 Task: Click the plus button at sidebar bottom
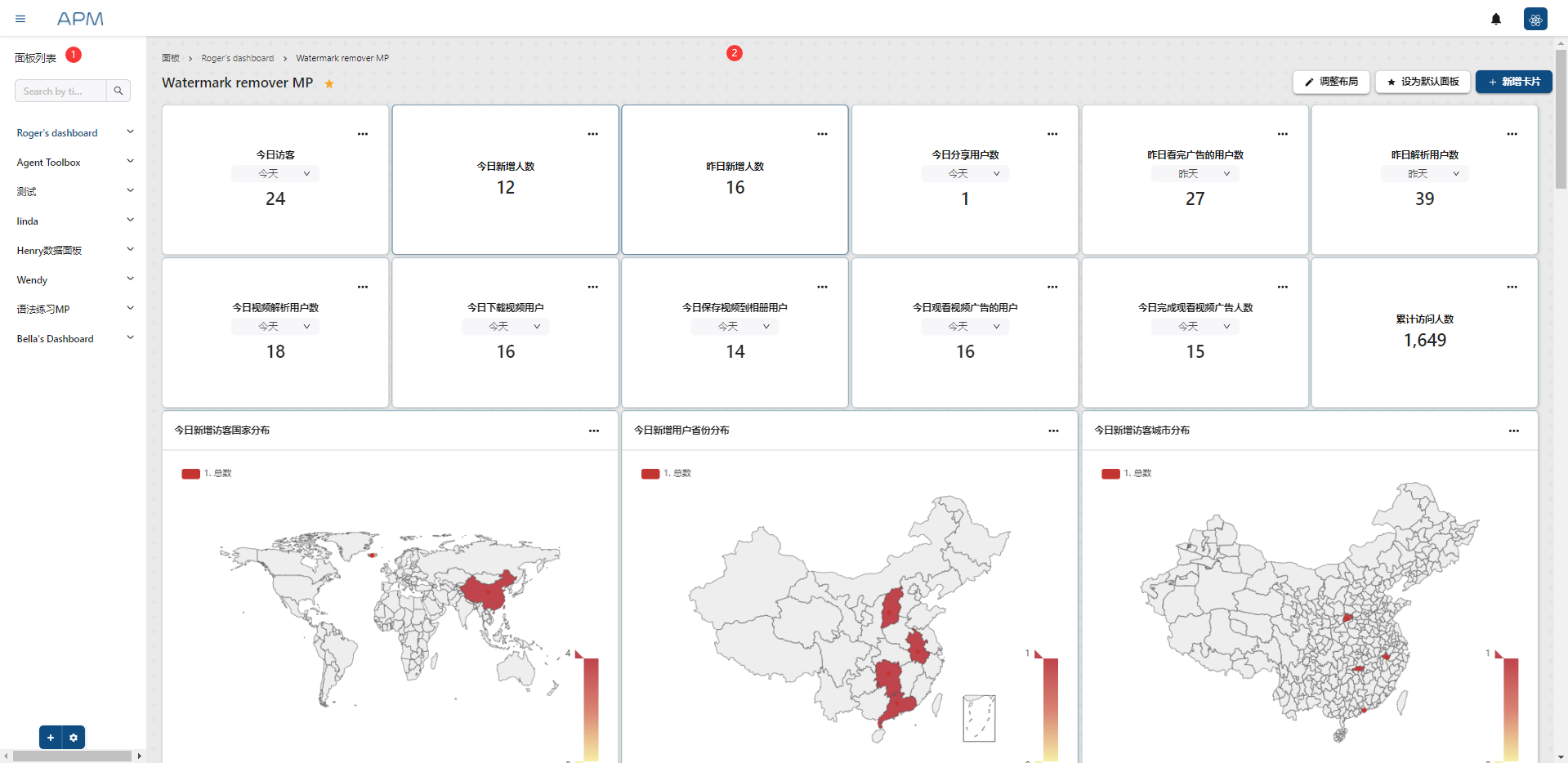[x=51, y=737]
